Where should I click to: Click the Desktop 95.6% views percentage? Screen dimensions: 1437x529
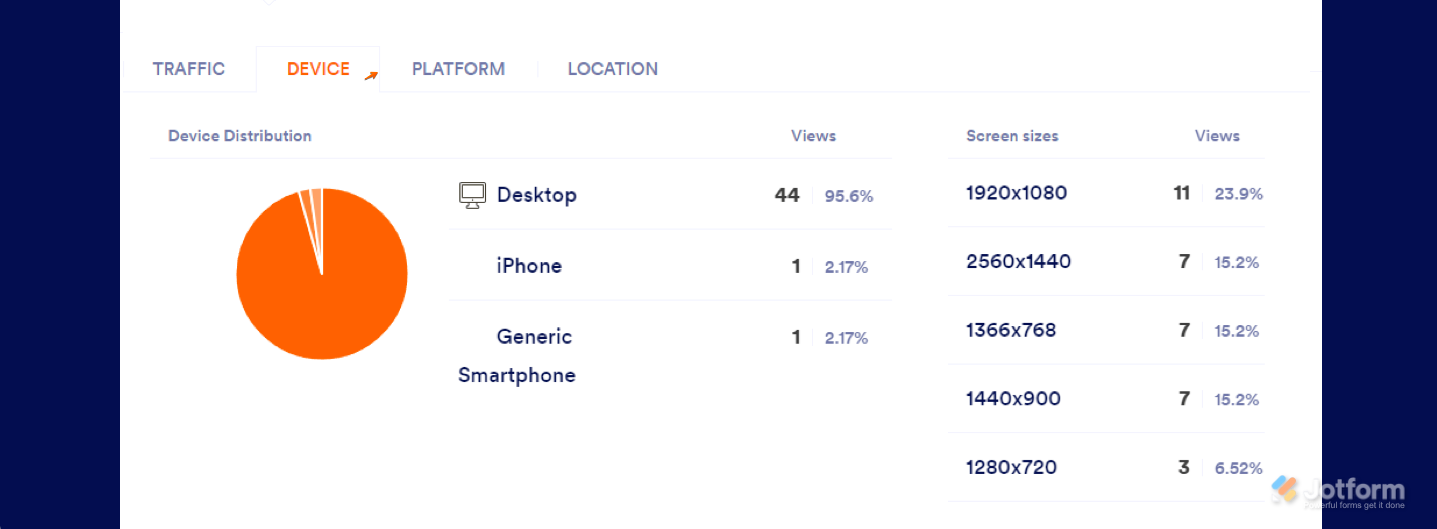[x=848, y=197]
